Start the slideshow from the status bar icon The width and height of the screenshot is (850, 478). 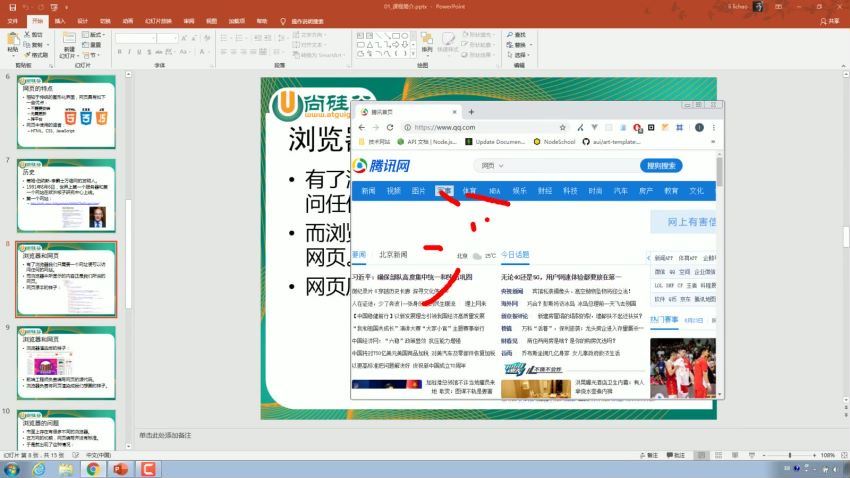pyautogui.click(x=752, y=455)
